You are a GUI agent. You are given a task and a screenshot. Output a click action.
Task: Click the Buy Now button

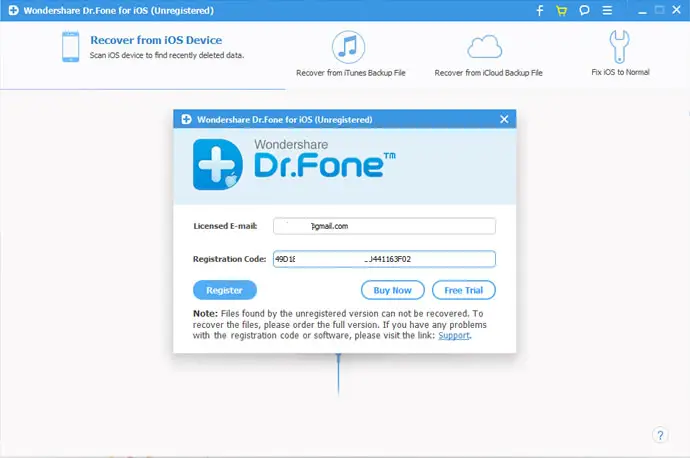tap(393, 290)
